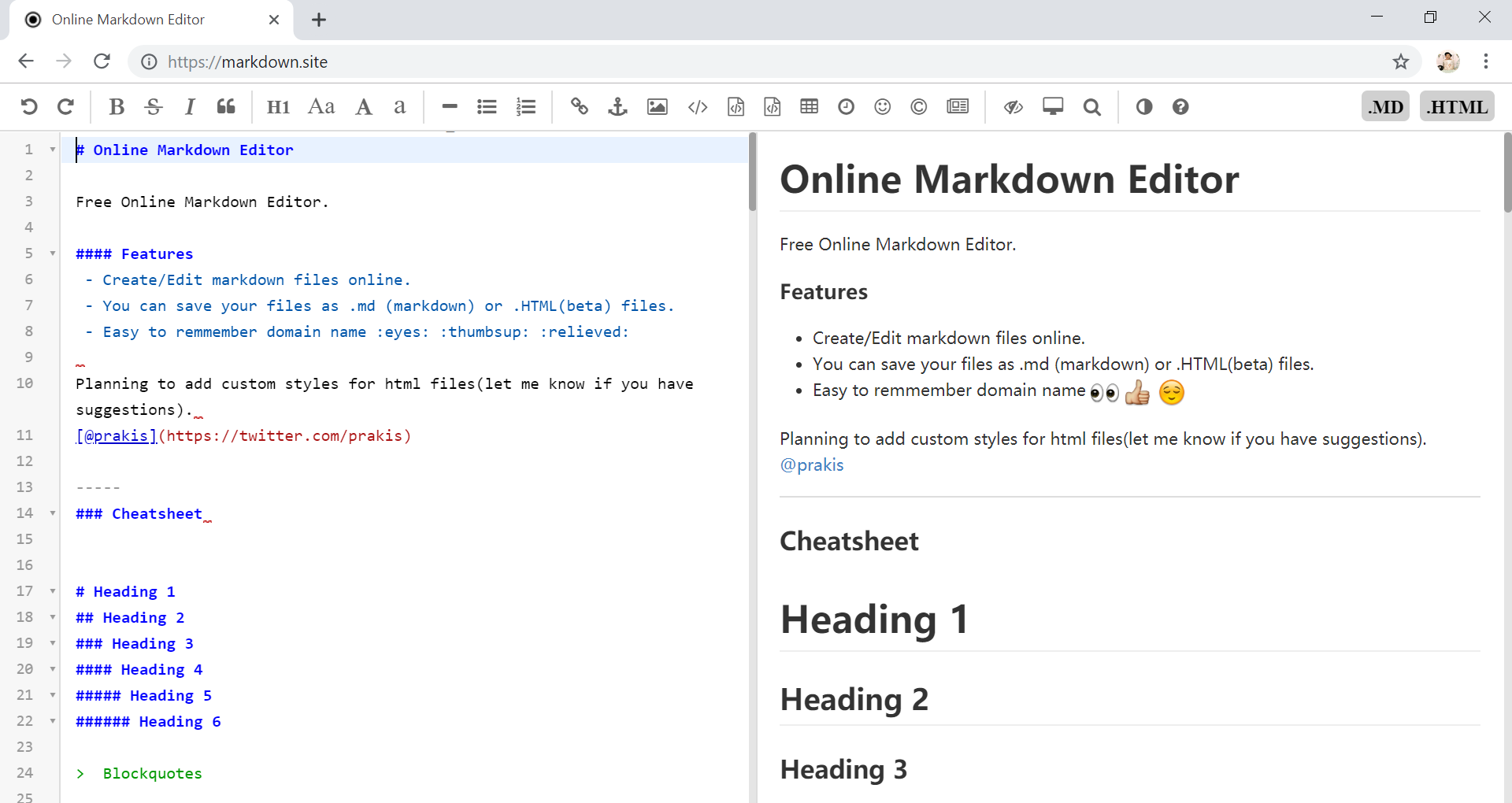Open the emoji picker
The width and height of the screenshot is (1512, 803).
(882, 106)
